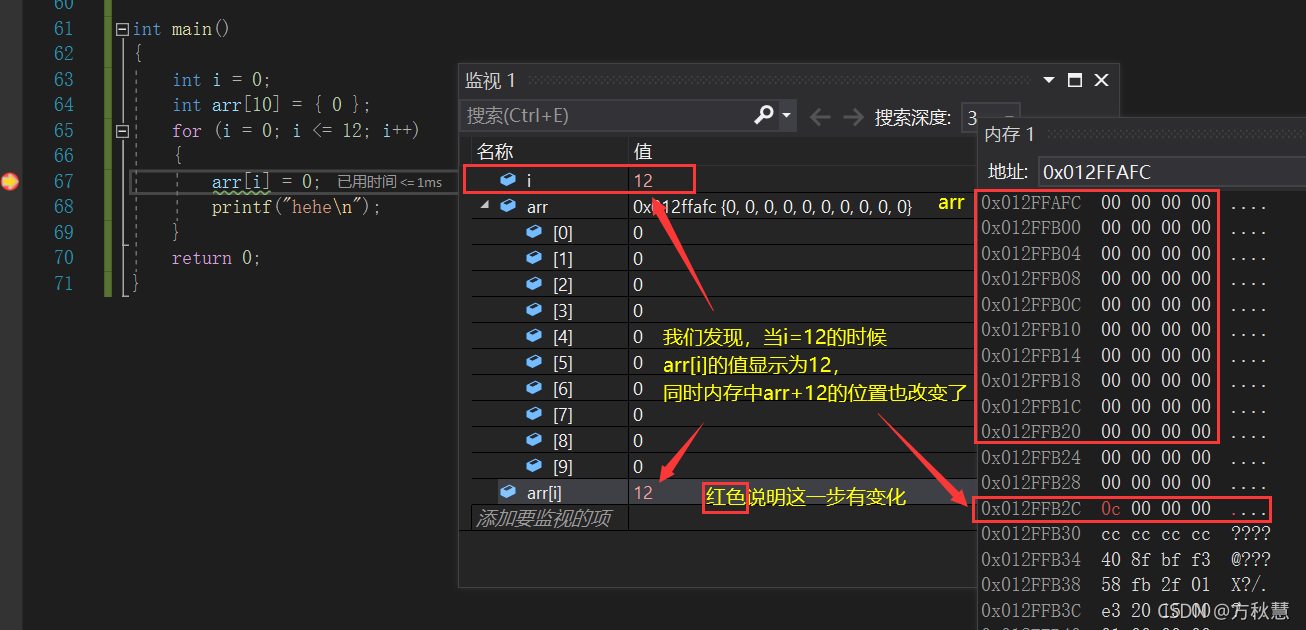1306x630 pixels.
Task: Click the cube icon of element [8]
Action: click(534, 440)
